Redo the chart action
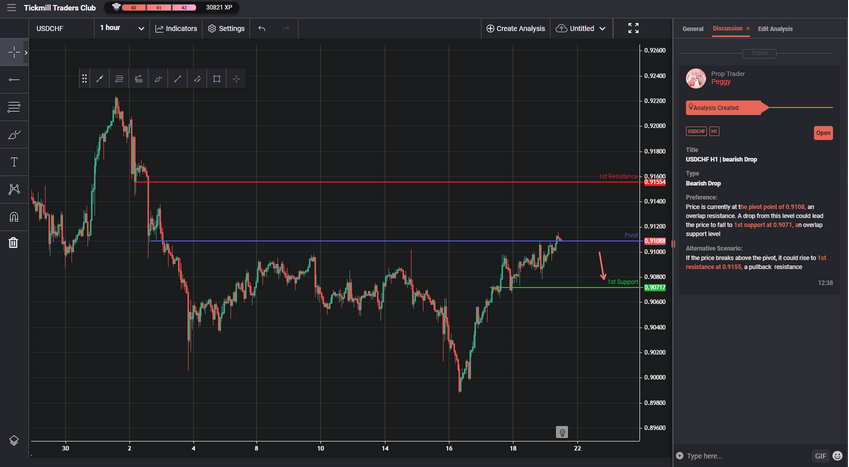The height and width of the screenshot is (467, 849). [x=286, y=29]
